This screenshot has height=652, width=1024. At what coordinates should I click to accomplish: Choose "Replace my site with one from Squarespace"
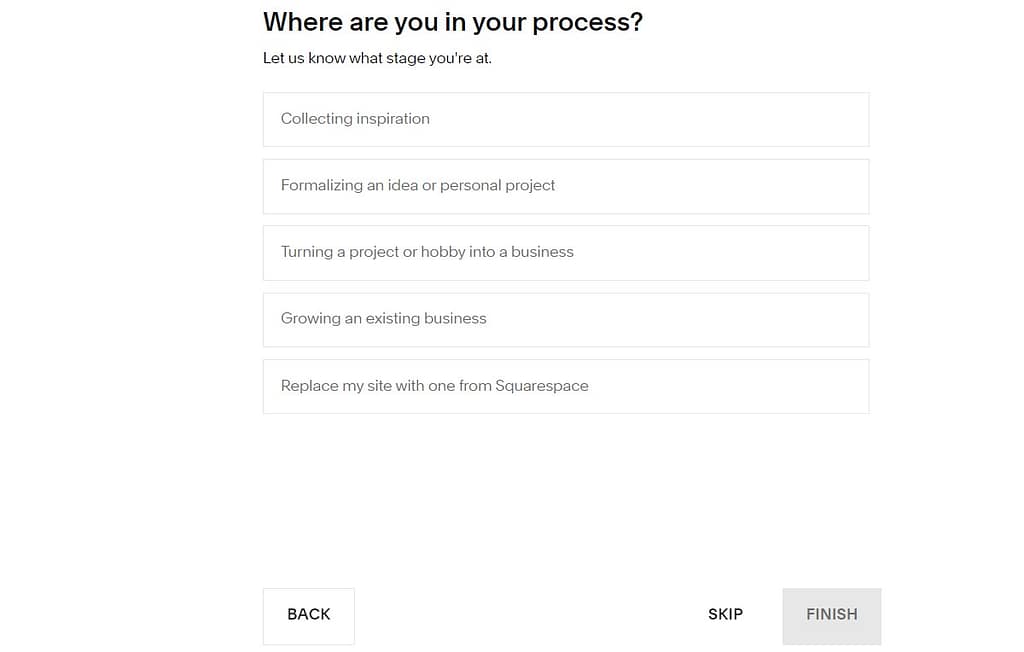pos(565,386)
